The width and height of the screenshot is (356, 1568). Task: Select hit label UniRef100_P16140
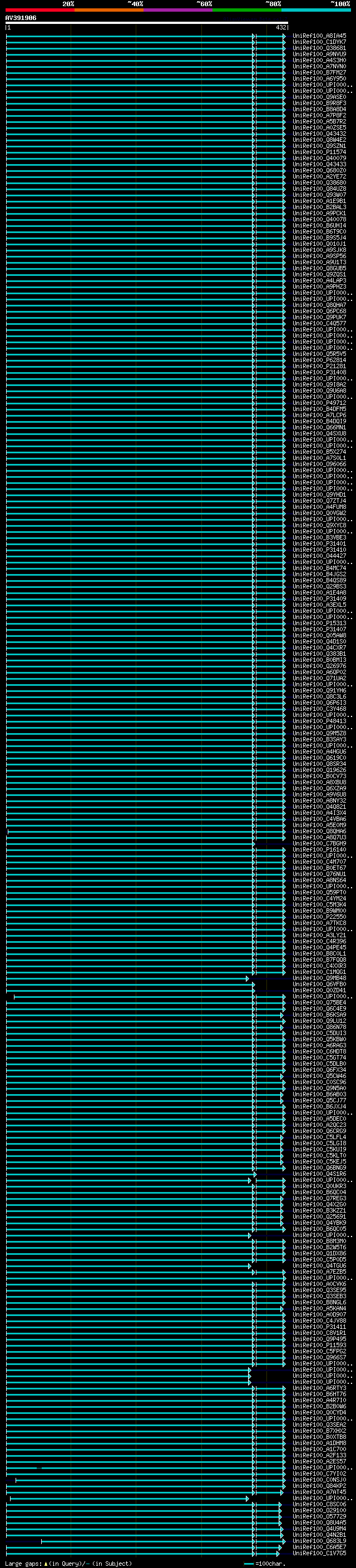pyautogui.click(x=319, y=850)
